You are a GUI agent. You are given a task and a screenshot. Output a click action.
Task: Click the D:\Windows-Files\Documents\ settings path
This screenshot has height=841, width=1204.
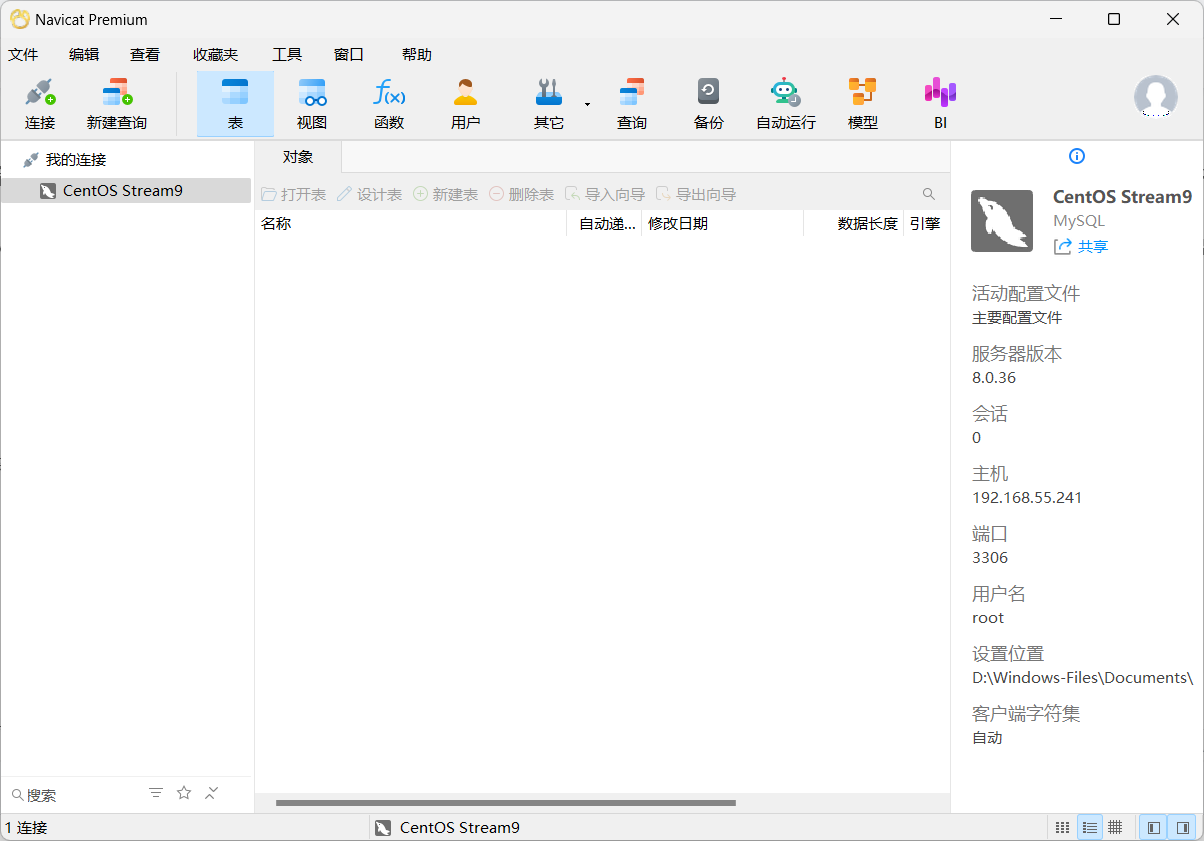click(1083, 678)
